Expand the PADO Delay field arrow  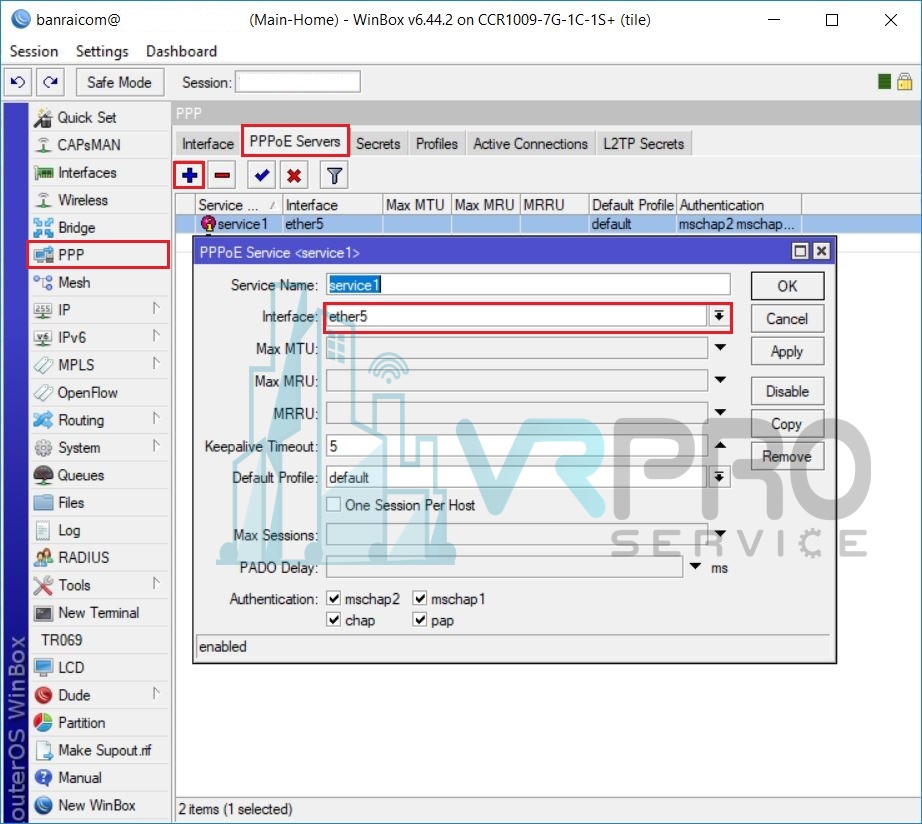pos(696,566)
